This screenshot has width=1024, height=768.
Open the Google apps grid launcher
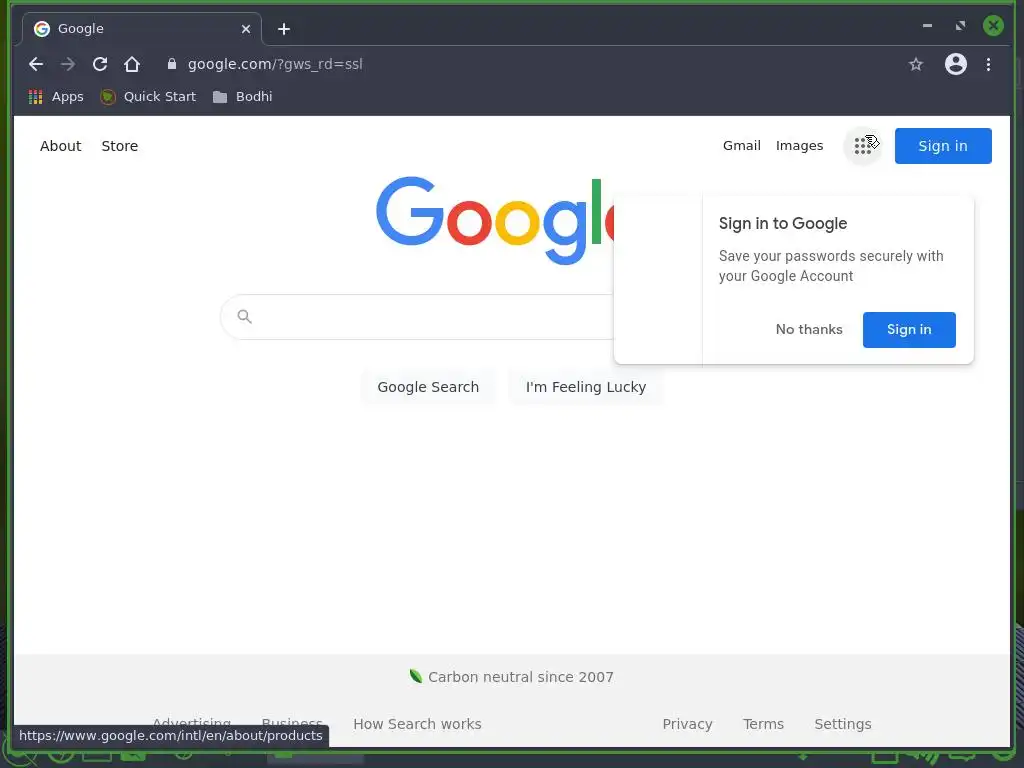coord(863,146)
